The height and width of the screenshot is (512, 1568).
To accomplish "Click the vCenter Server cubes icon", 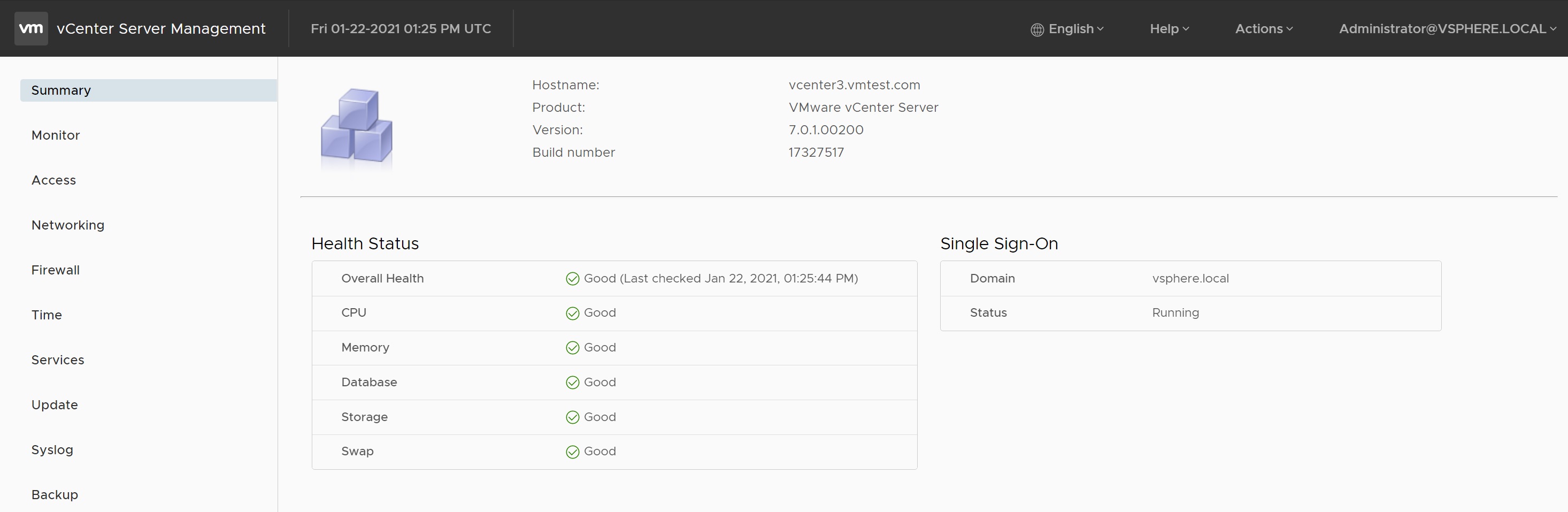I will click(357, 126).
